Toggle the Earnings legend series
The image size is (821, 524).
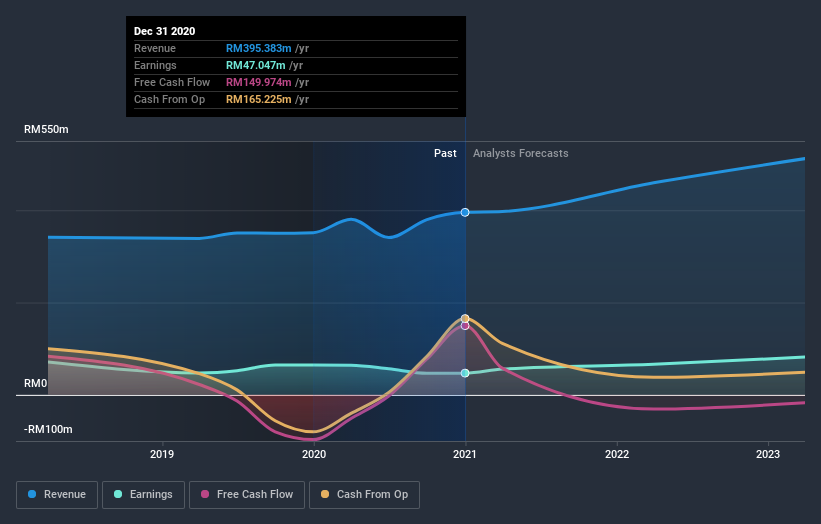143,495
